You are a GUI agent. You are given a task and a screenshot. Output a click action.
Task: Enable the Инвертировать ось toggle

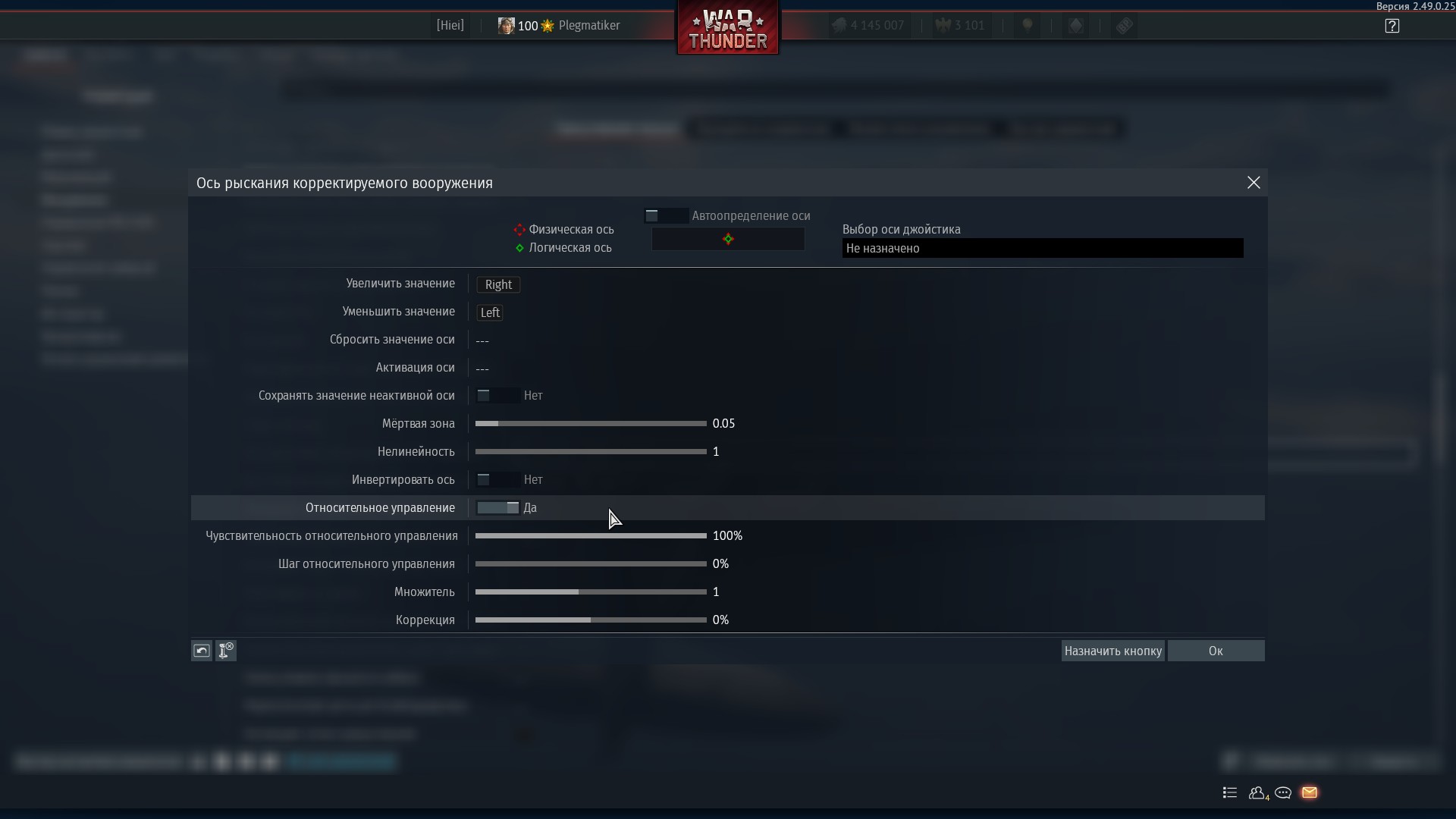497,480
